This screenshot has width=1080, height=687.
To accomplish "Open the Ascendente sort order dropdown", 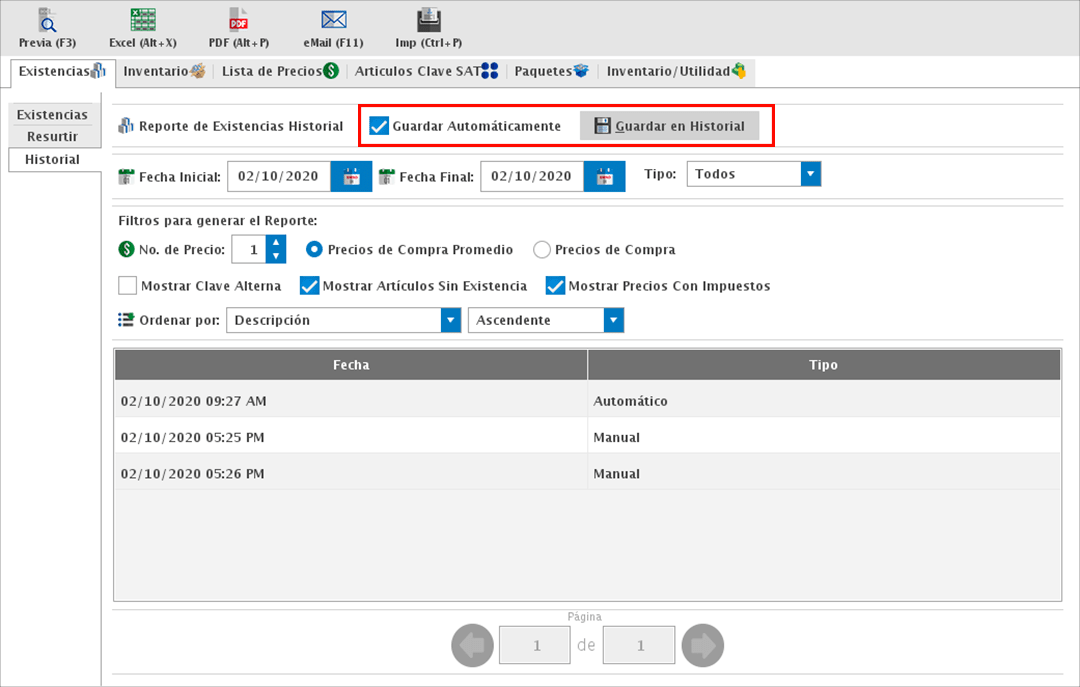I will click(613, 320).
